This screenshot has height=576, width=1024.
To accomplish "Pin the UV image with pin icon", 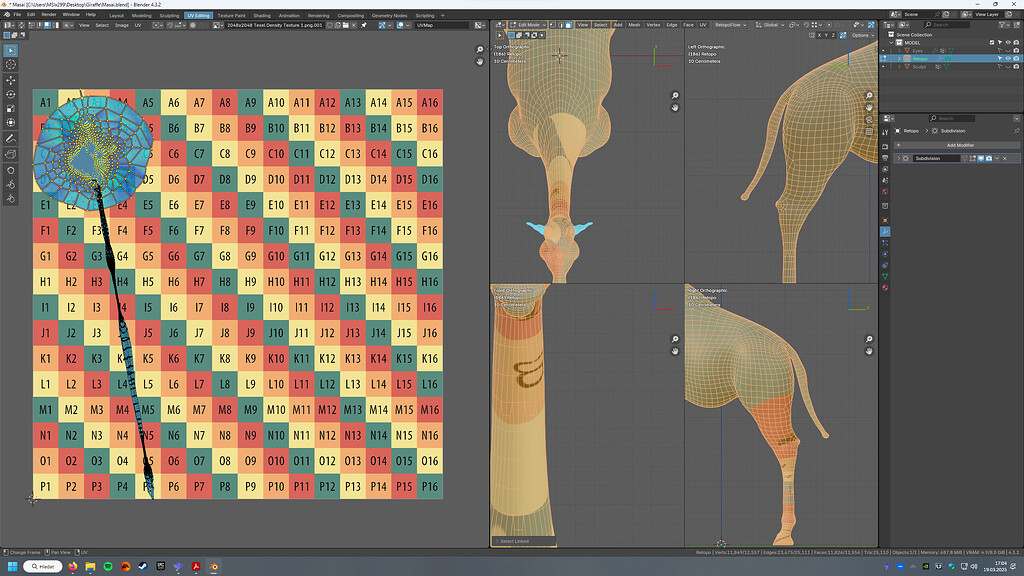I will coord(363,25).
